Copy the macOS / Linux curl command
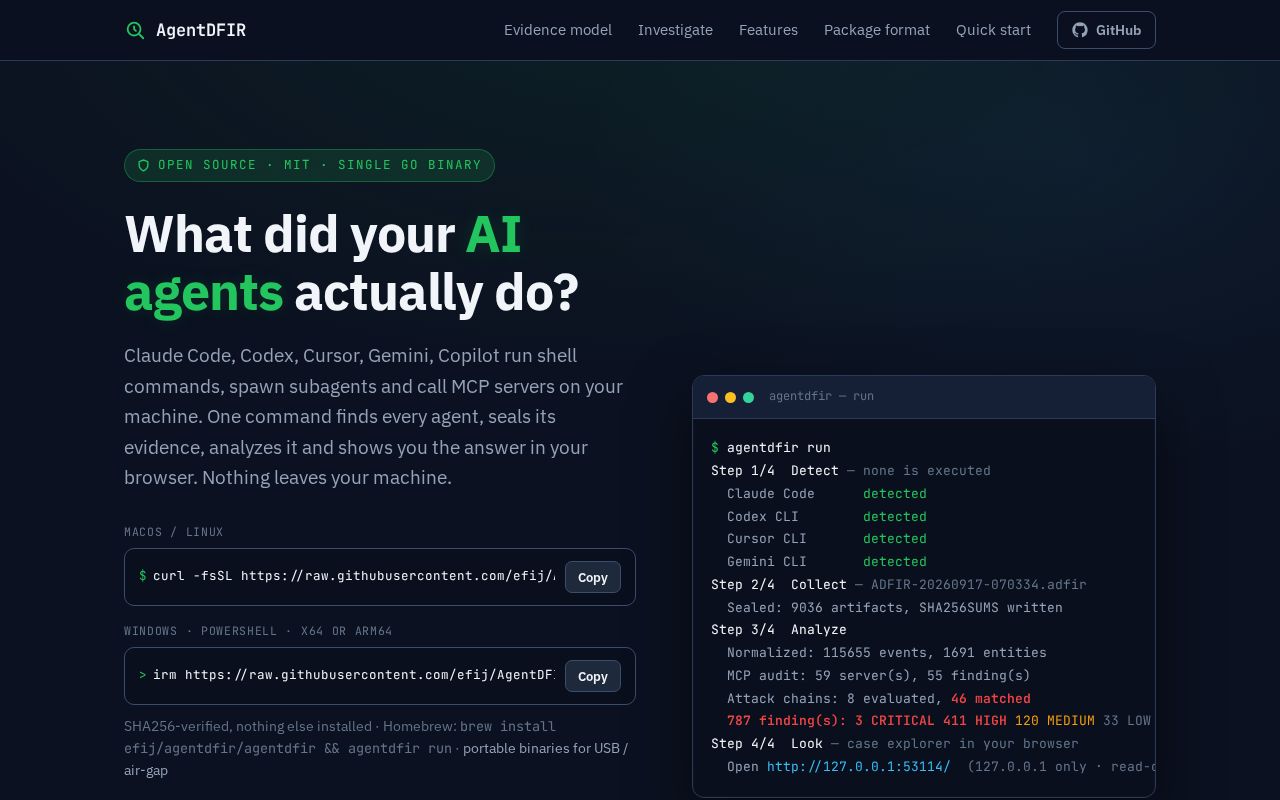This screenshot has width=1280, height=800. coord(593,577)
